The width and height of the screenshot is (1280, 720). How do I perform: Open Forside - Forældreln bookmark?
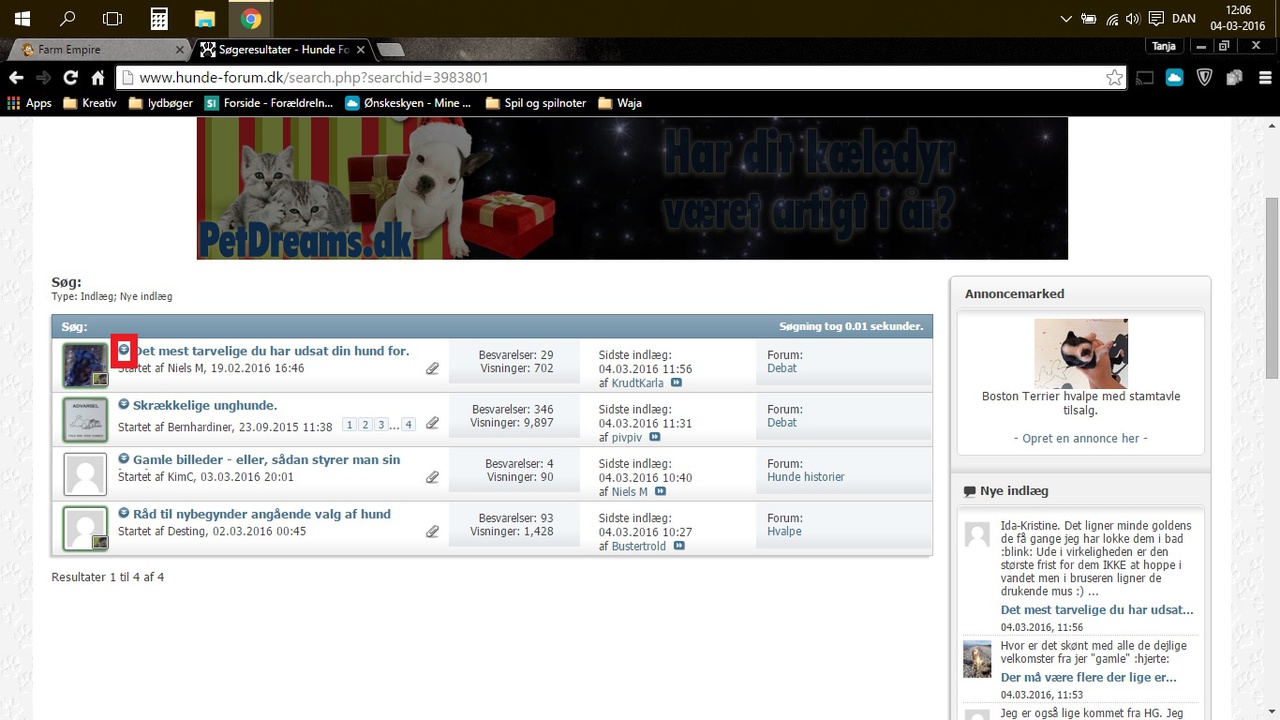click(268, 103)
